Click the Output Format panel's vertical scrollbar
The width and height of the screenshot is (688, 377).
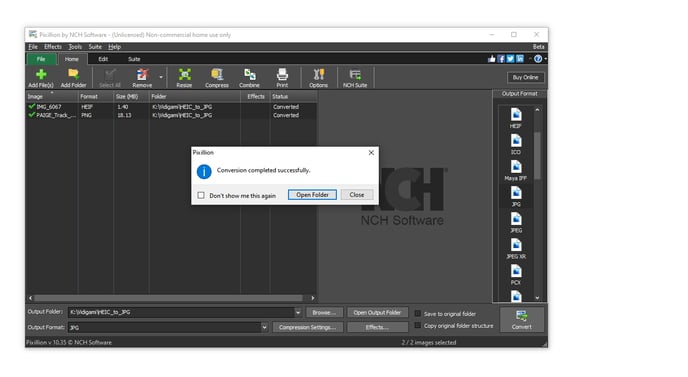[538, 156]
